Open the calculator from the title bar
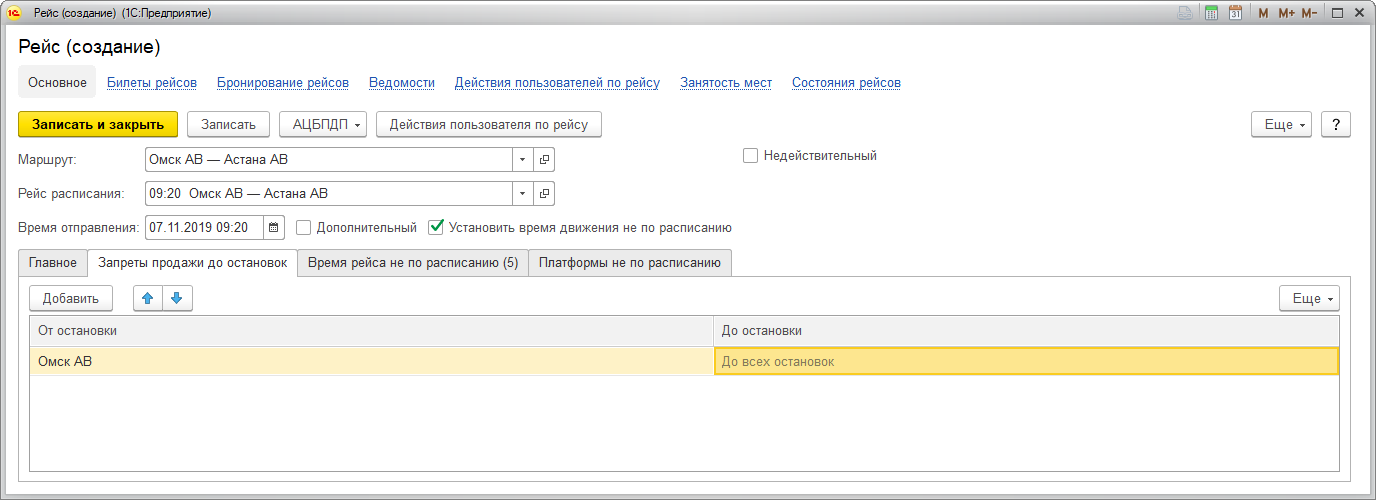This screenshot has width=1376, height=500. (x=1211, y=13)
